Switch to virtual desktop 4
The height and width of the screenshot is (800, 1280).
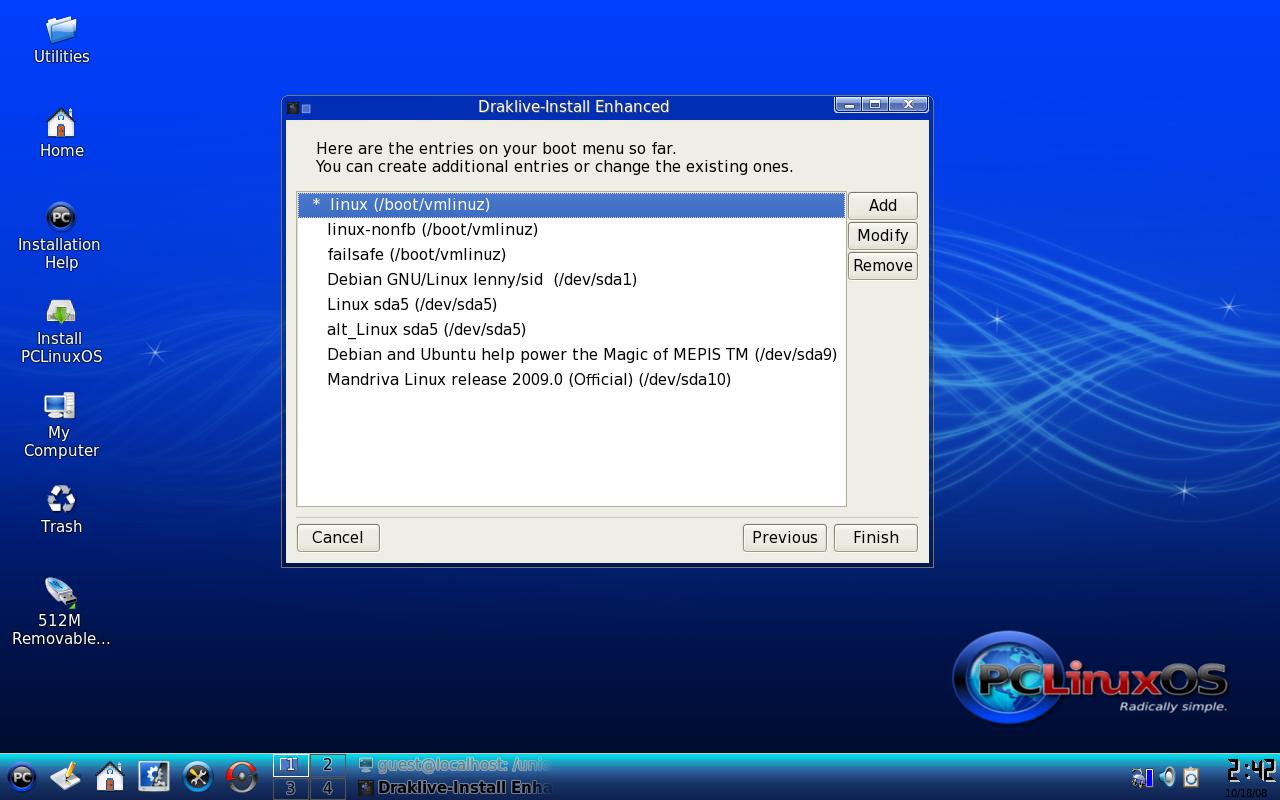point(327,788)
